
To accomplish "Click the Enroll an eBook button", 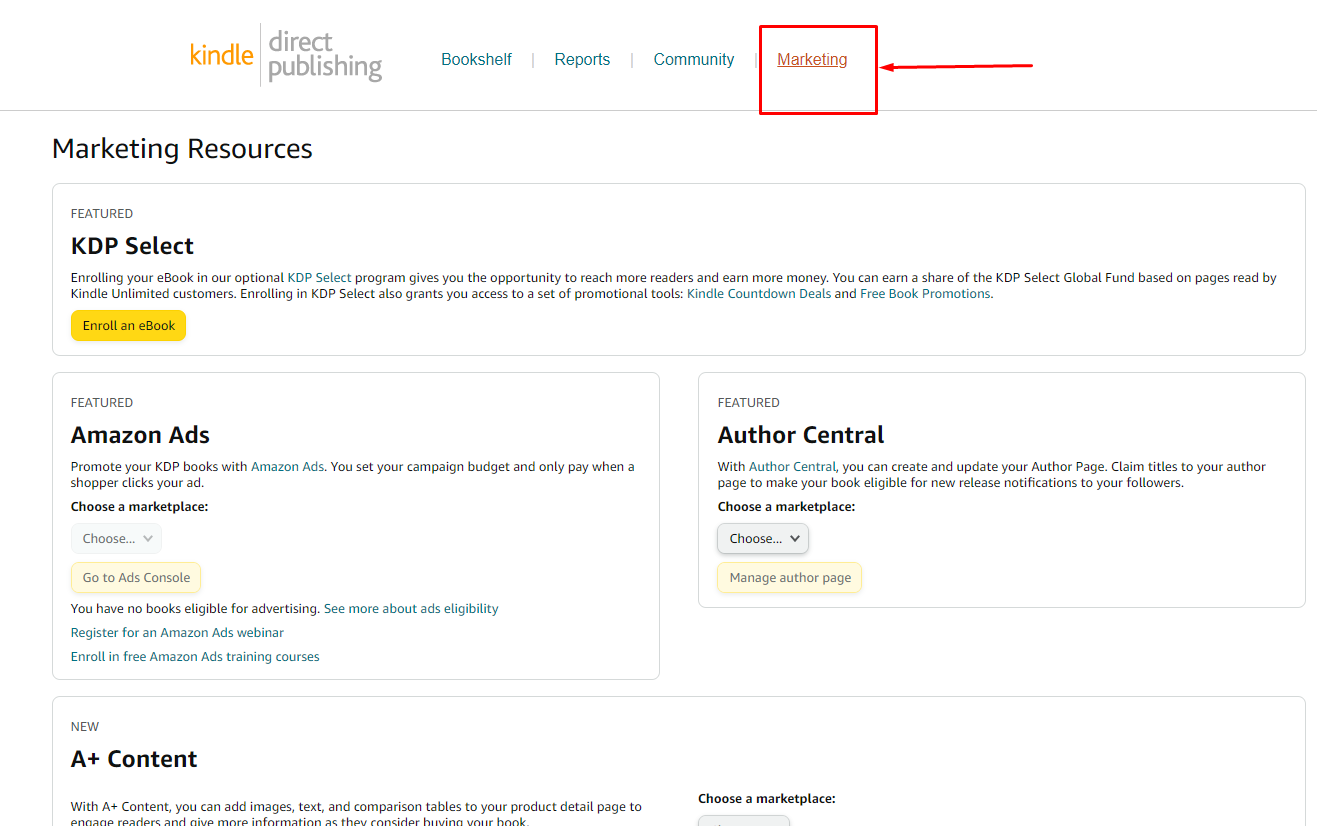I will click(129, 326).
